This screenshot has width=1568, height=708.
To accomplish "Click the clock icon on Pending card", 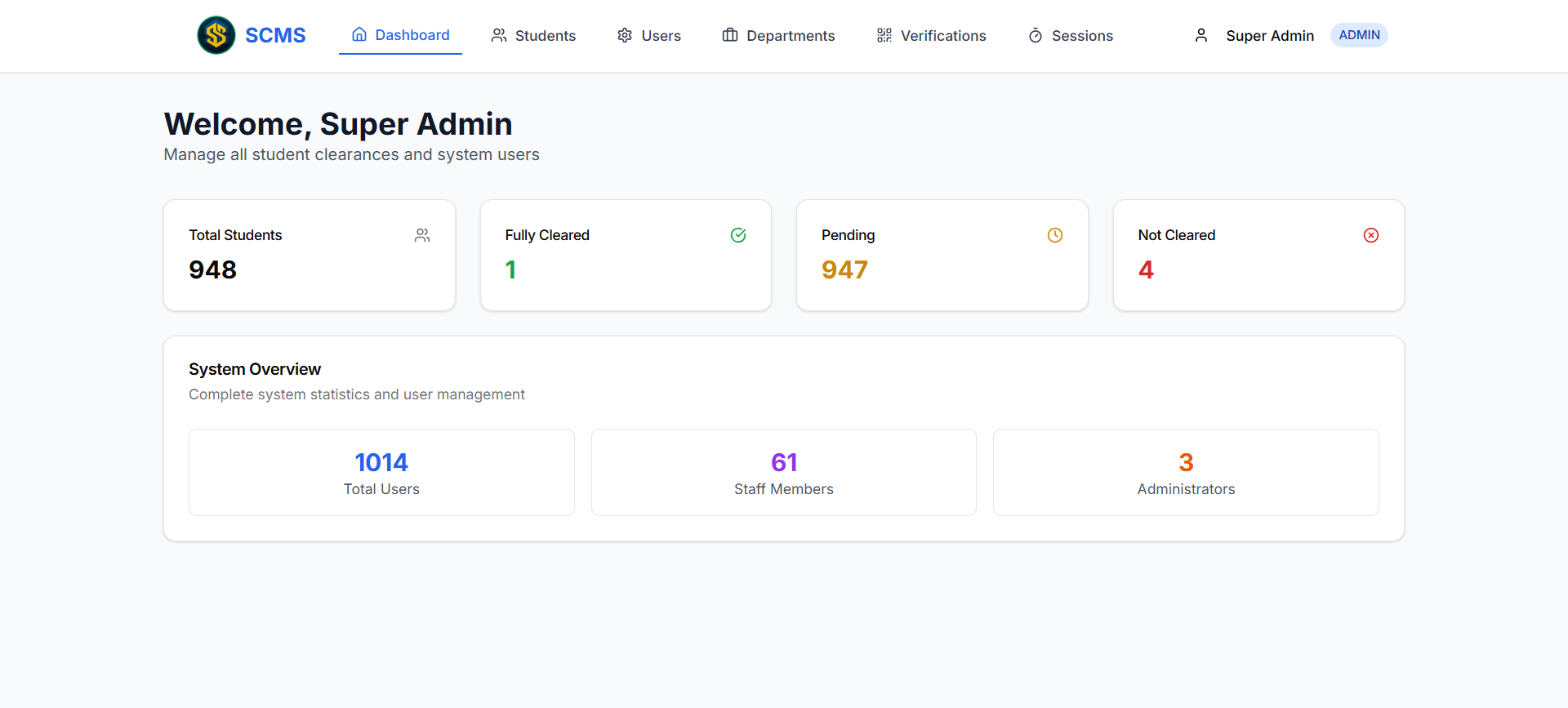I will click(x=1055, y=235).
